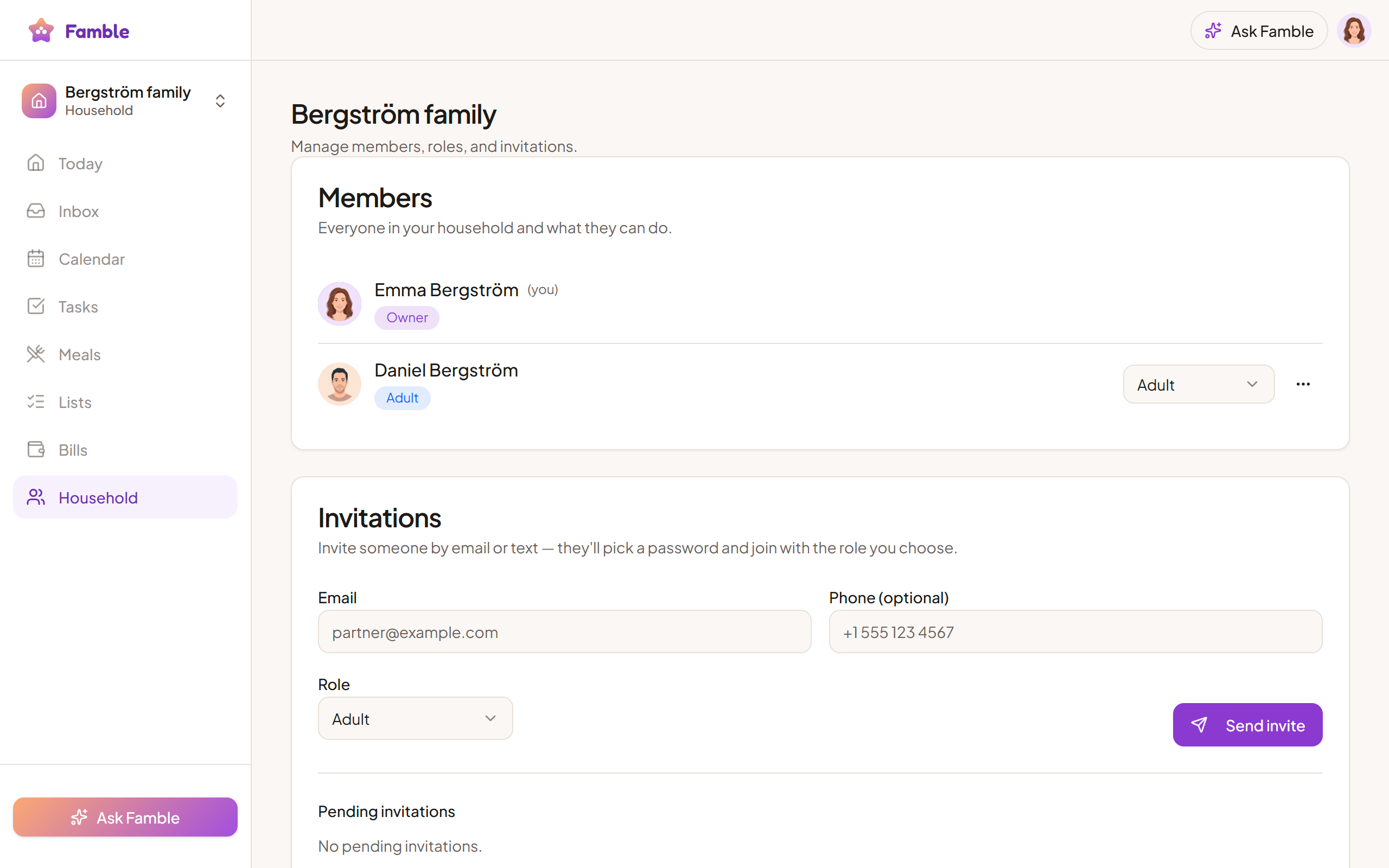This screenshot has width=1389, height=868.
Task: Click the Meals utensils icon
Action: pos(36,354)
